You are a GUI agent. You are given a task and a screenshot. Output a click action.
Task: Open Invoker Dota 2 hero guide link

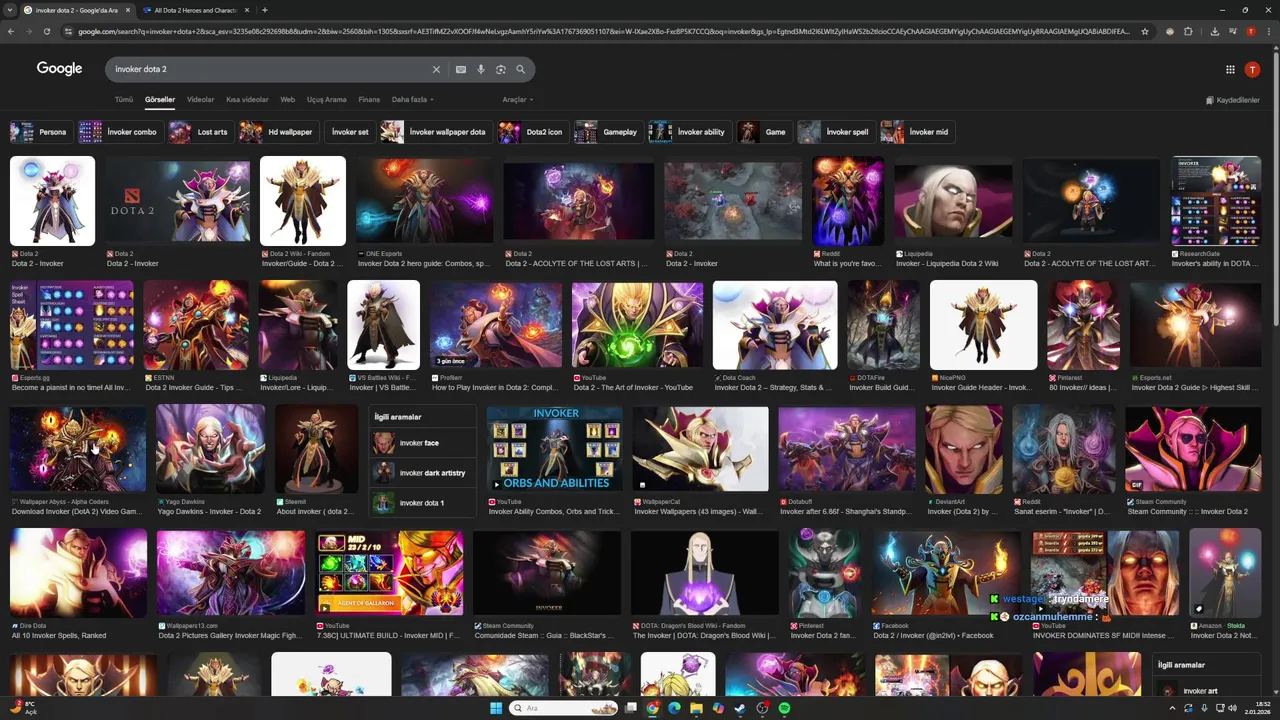point(424,264)
